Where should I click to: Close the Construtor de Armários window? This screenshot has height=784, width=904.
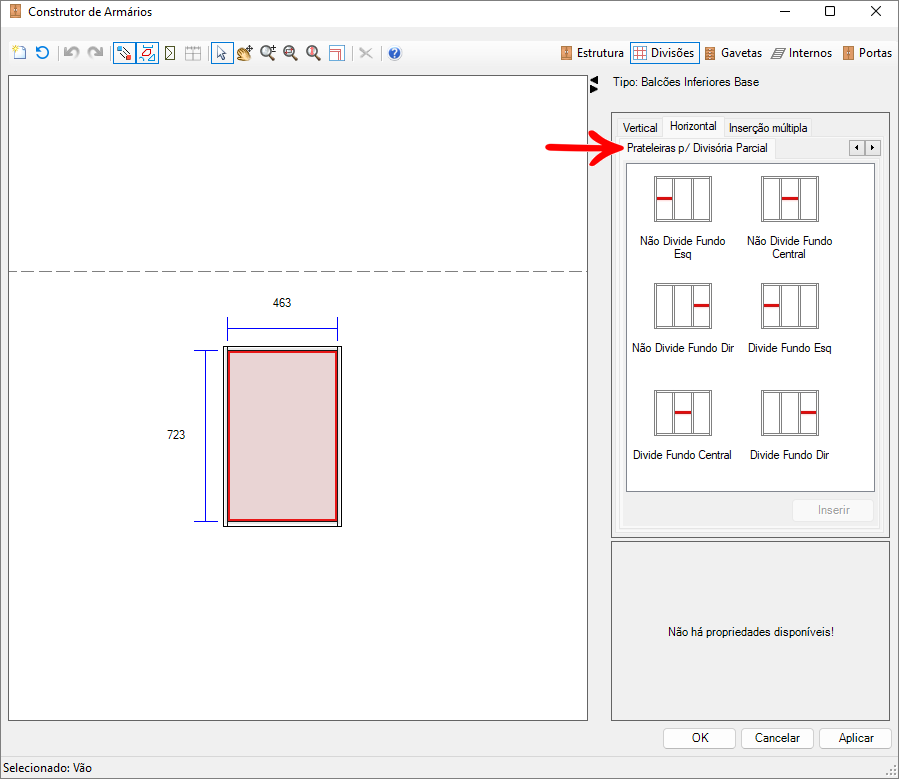(x=876, y=12)
